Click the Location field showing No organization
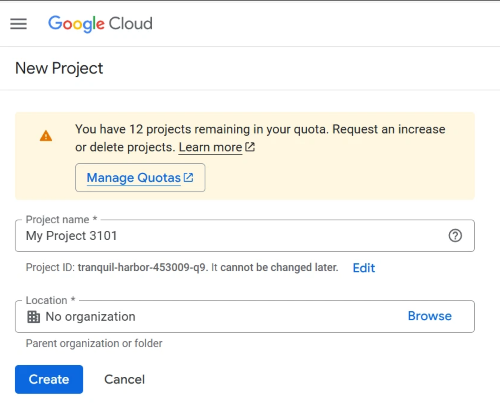The width and height of the screenshot is (500, 407). tap(245, 316)
